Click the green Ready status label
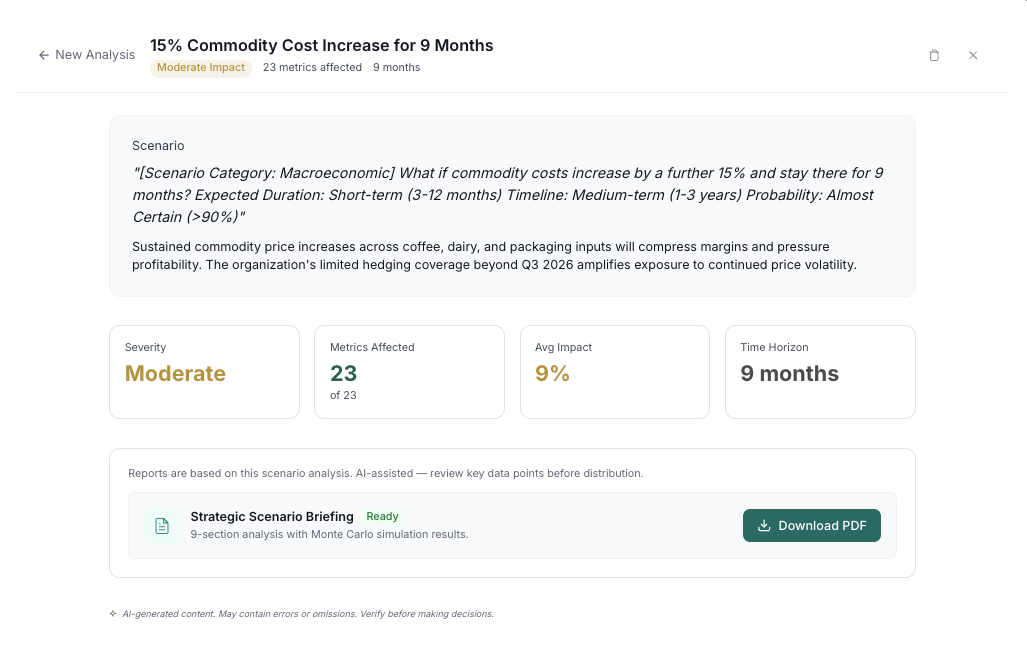Image resolution: width=1027 pixels, height=652 pixels. coord(382,516)
